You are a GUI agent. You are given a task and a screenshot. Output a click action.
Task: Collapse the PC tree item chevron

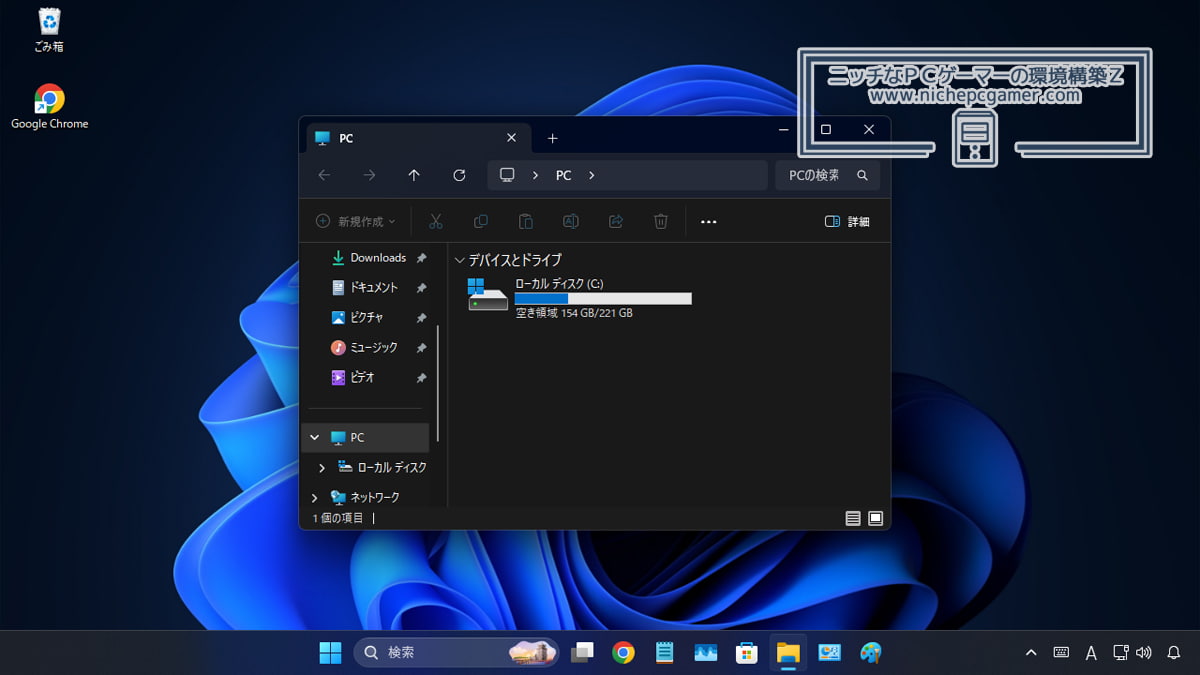[313, 437]
